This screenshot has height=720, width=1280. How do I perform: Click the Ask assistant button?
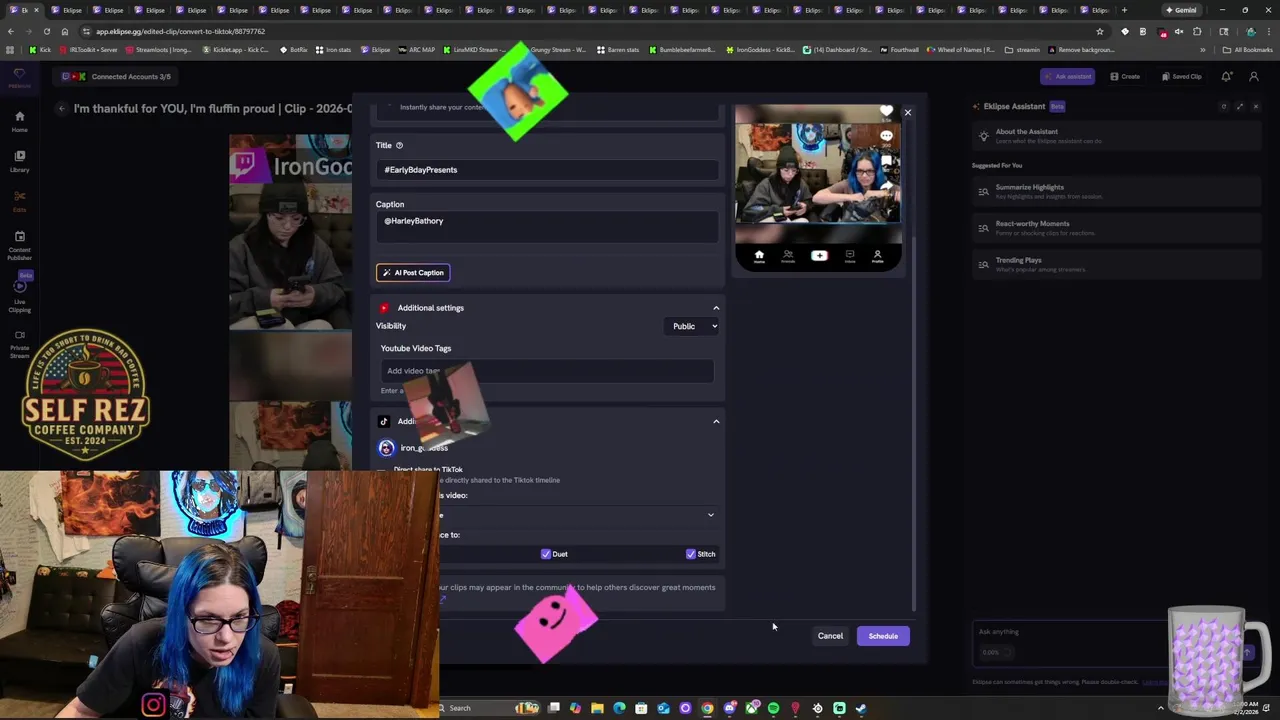[x=1068, y=76]
